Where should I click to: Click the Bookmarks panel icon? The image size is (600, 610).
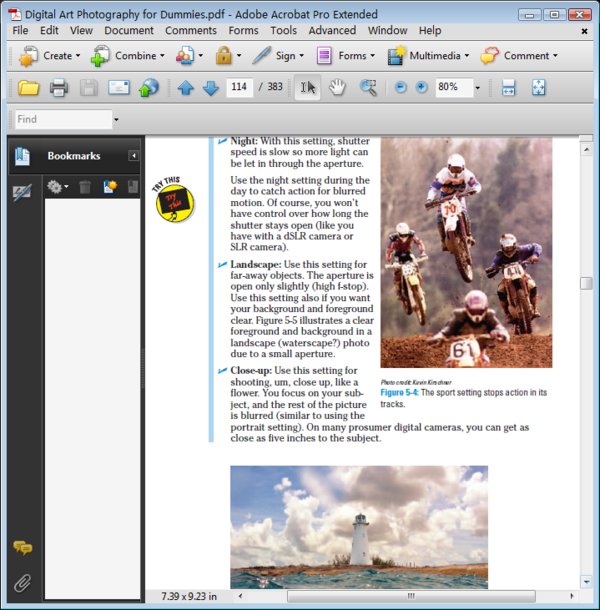[22, 156]
